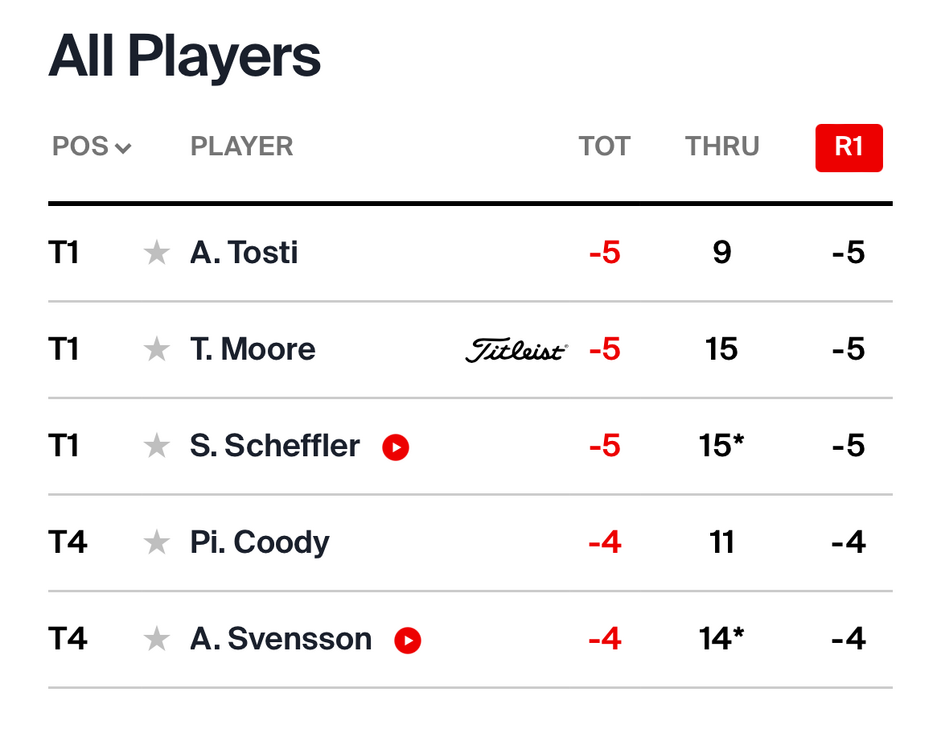
Task: Click S. Scheffler's thru value 15*
Action: [x=722, y=446]
